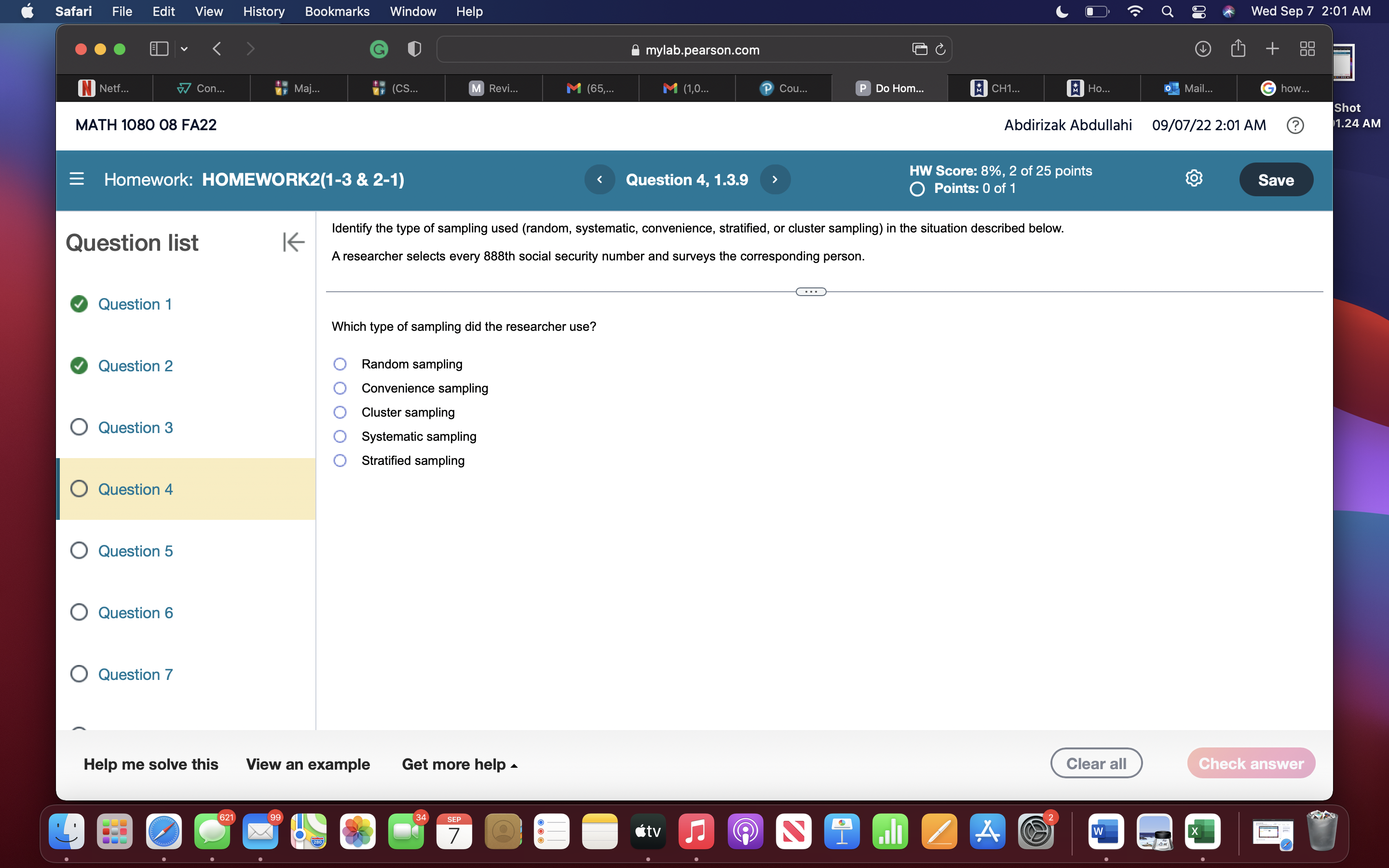Choose the Stratified sampling option
Image resolution: width=1389 pixels, height=868 pixels.
340,461
